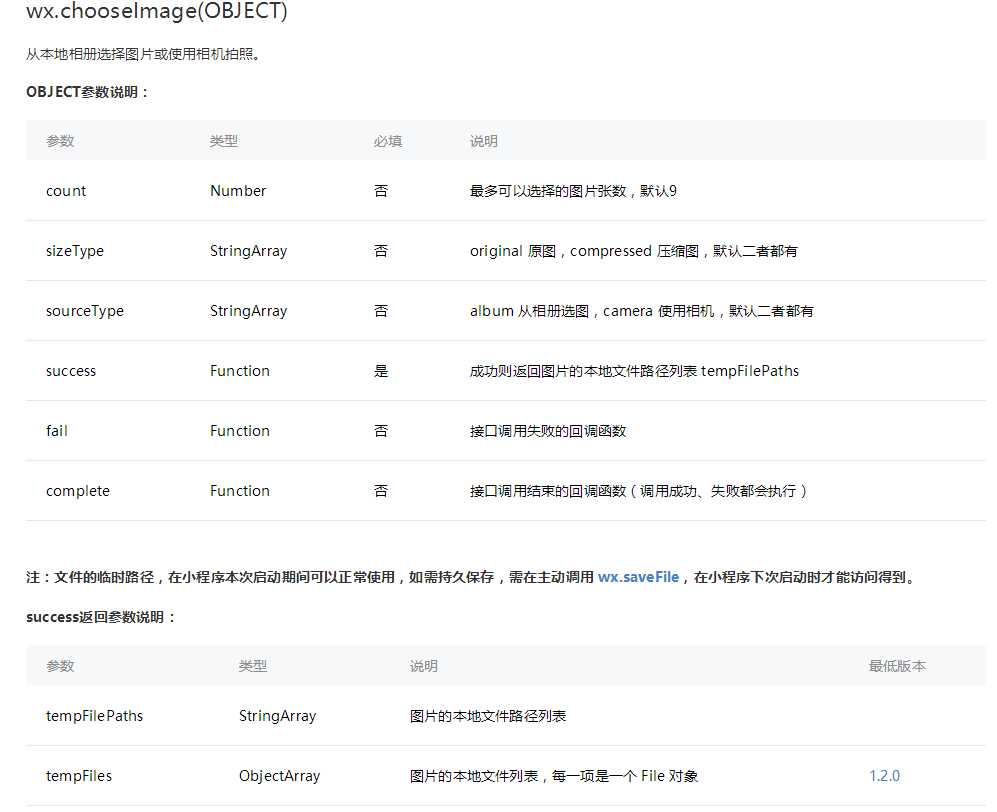Select the fail parameter name
Image resolution: width=997 pixels, height=812 pixels.
[x=56, y=430]
